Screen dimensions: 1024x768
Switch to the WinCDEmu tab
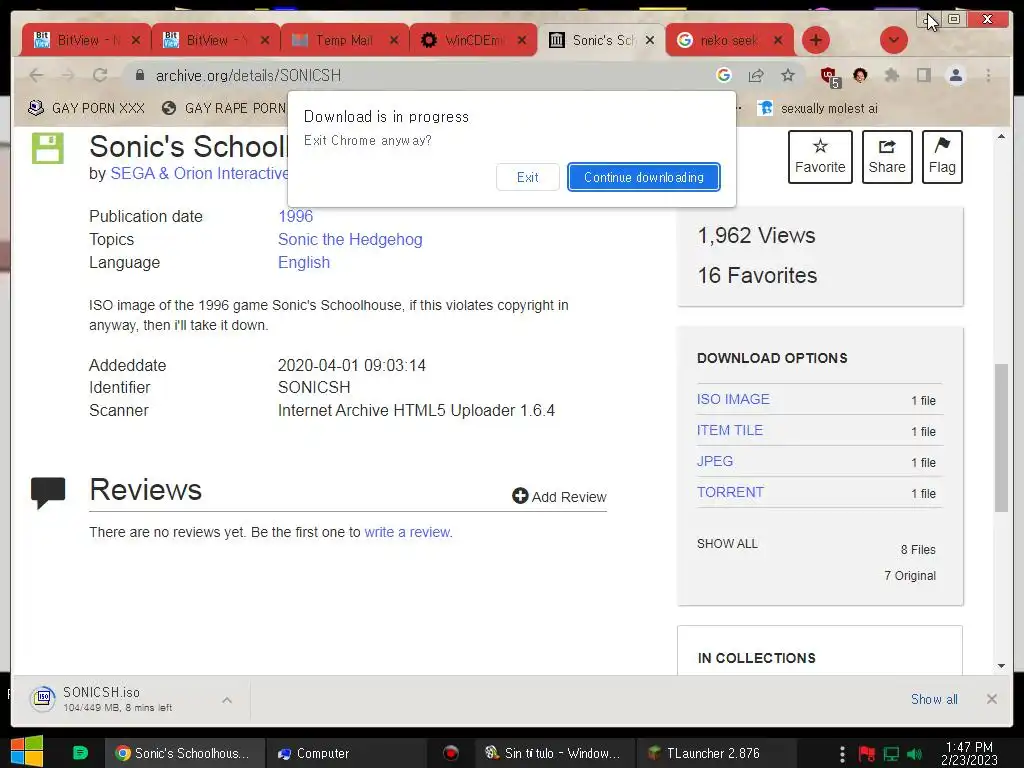click(x=473, y=40)
